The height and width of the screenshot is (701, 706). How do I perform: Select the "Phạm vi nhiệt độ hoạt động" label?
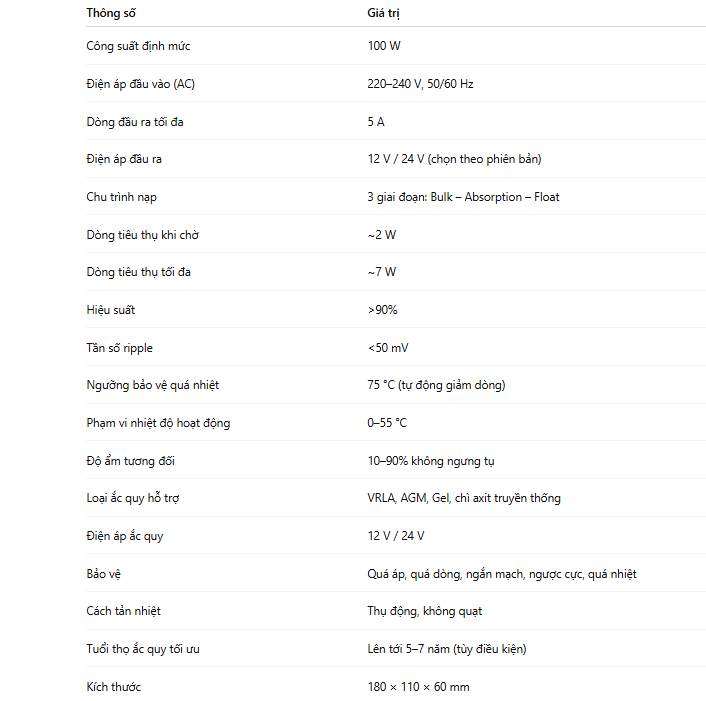click(x=158, y=423)
